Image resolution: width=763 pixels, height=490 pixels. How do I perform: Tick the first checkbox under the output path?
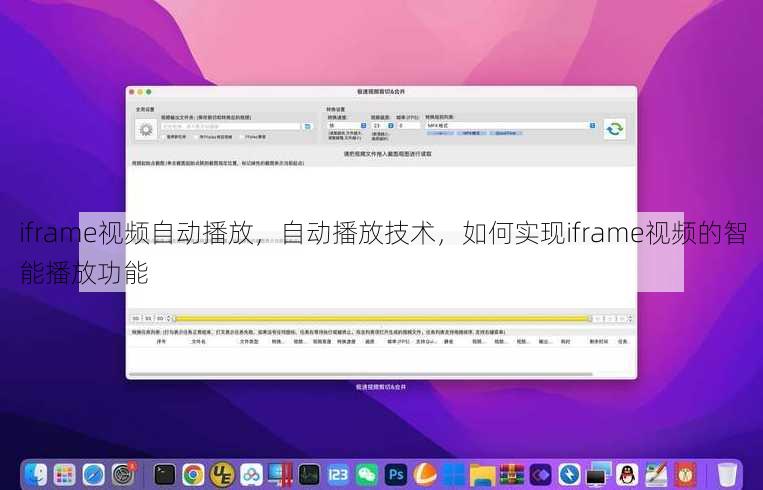coord(164,137)
